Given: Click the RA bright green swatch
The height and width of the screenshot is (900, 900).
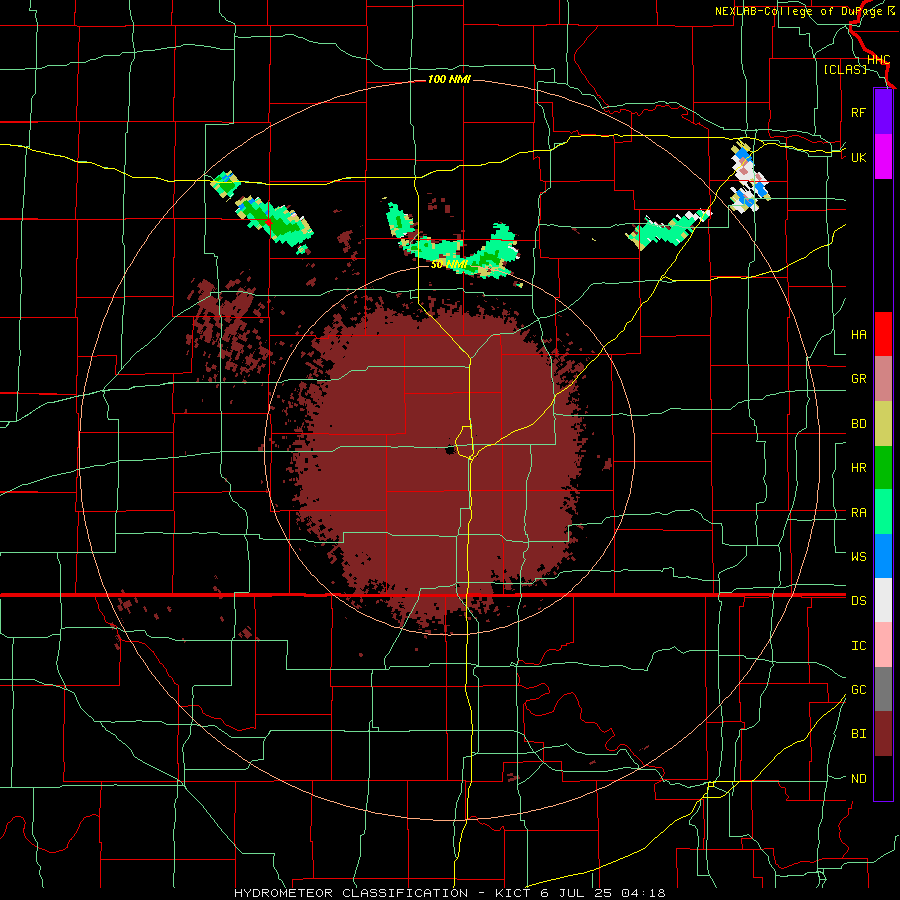Looking at the screenshot, I should (x=883, y=512).
